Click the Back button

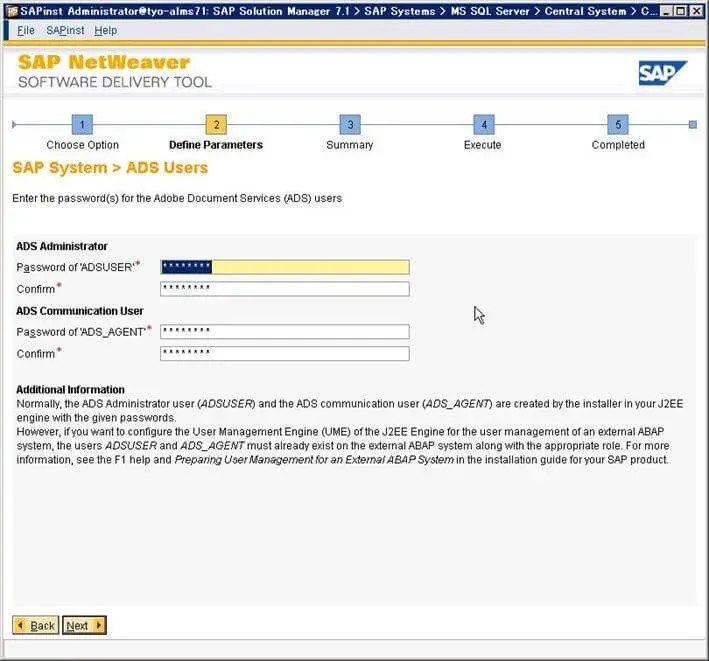pyautogui.click(x=36, y=625)
